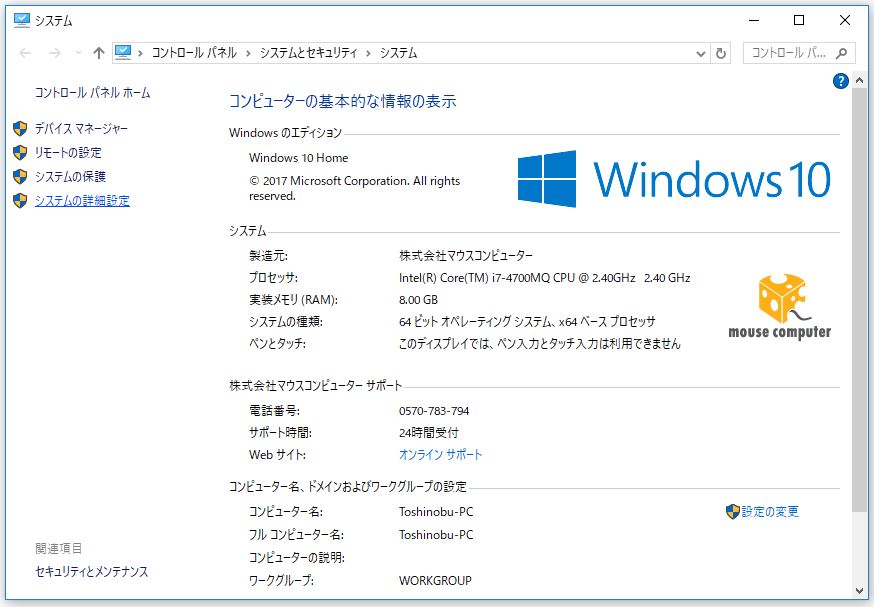Minimize the システム window

click(x=754, y=21)
